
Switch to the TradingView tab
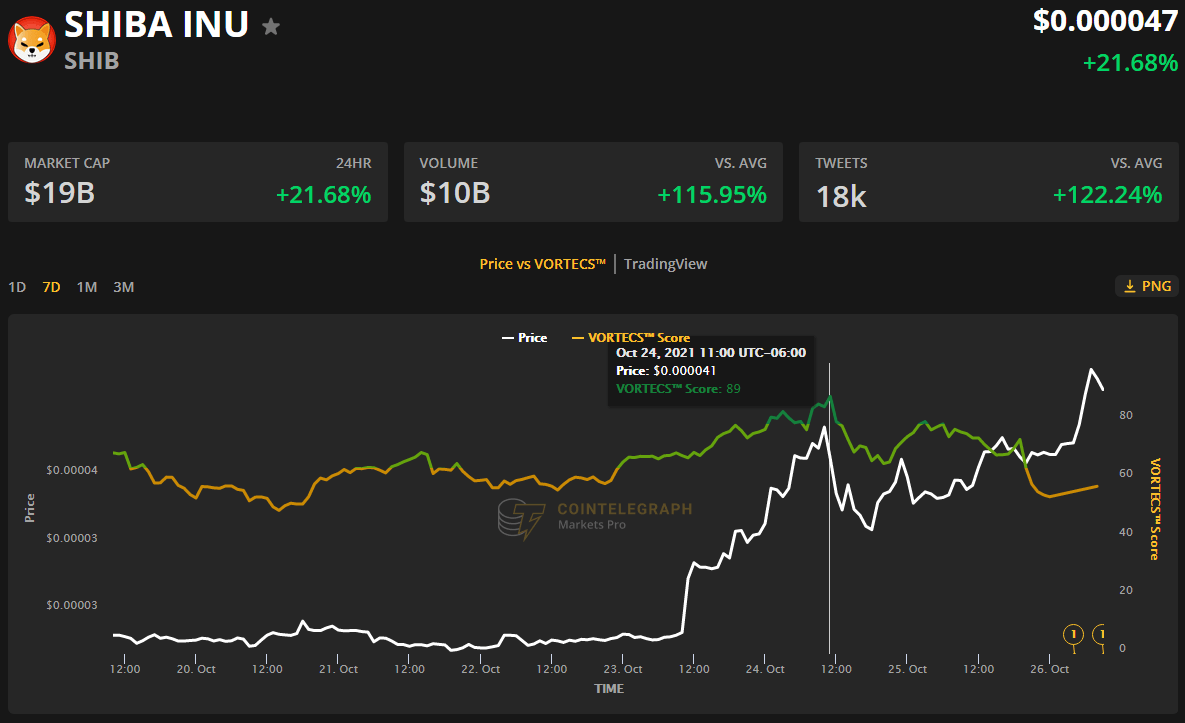665,264
